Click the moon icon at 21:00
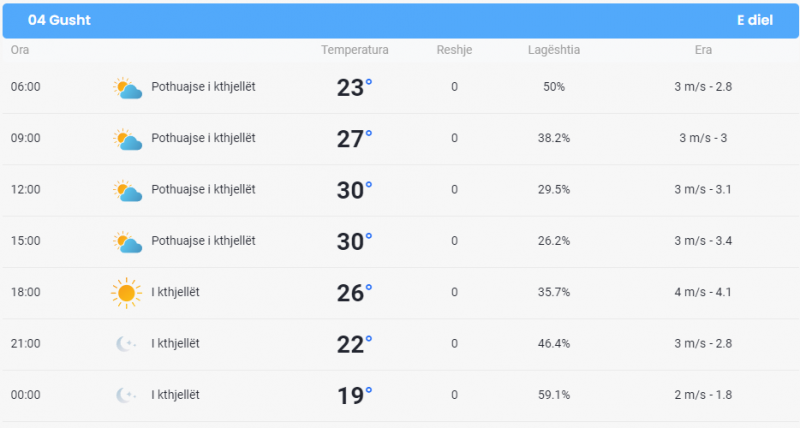Image resolution: width=800 pixels, height=428 pixels. click(x=126, y=344)
